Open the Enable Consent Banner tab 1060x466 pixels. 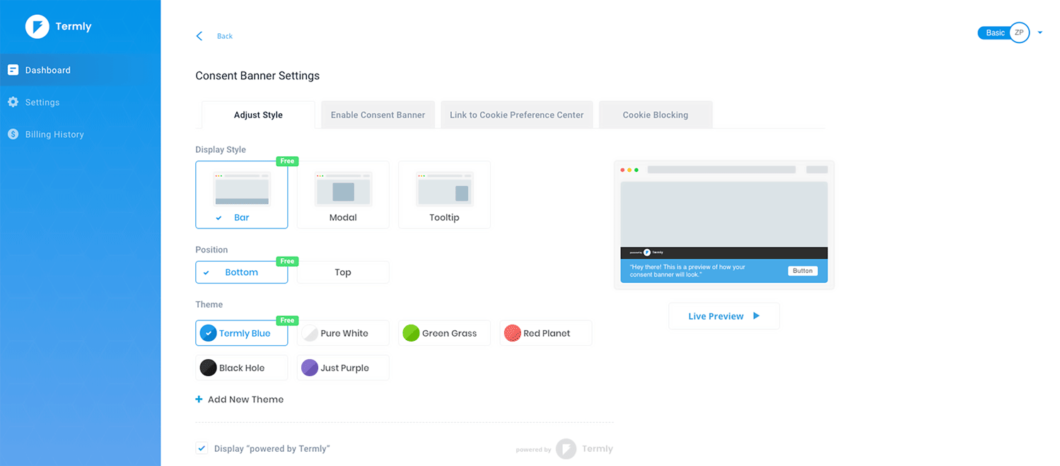378,115
